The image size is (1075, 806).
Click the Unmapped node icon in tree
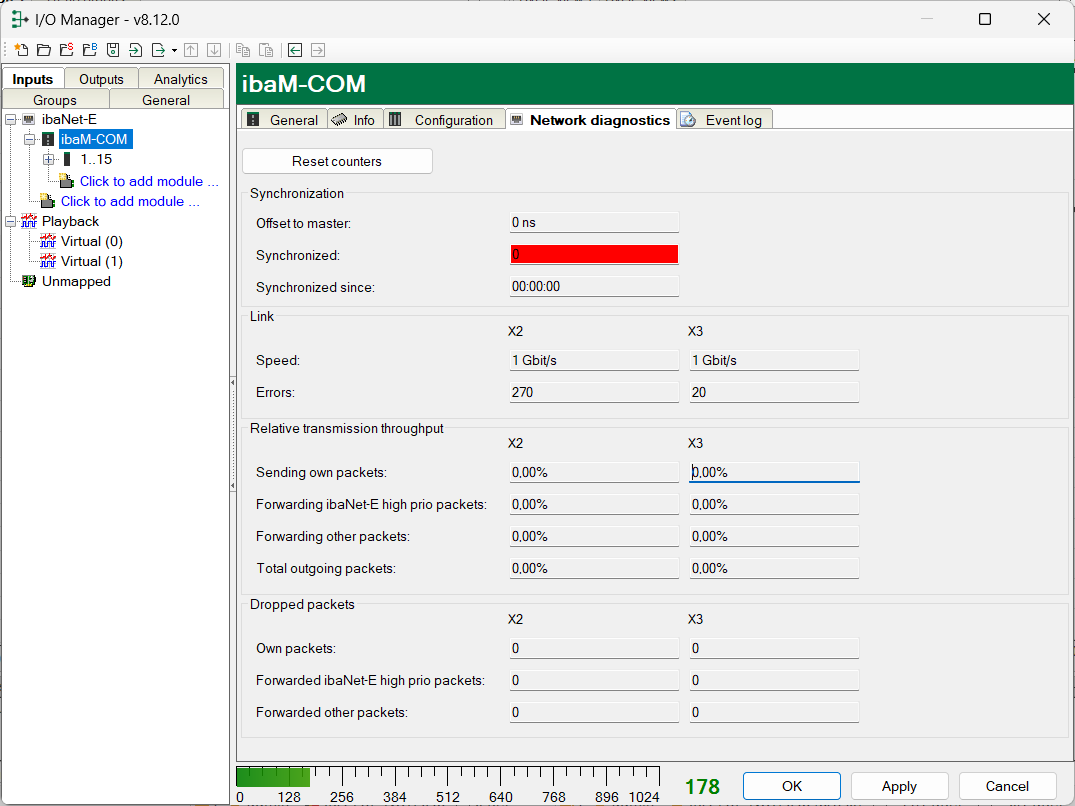tap(29, 281)
